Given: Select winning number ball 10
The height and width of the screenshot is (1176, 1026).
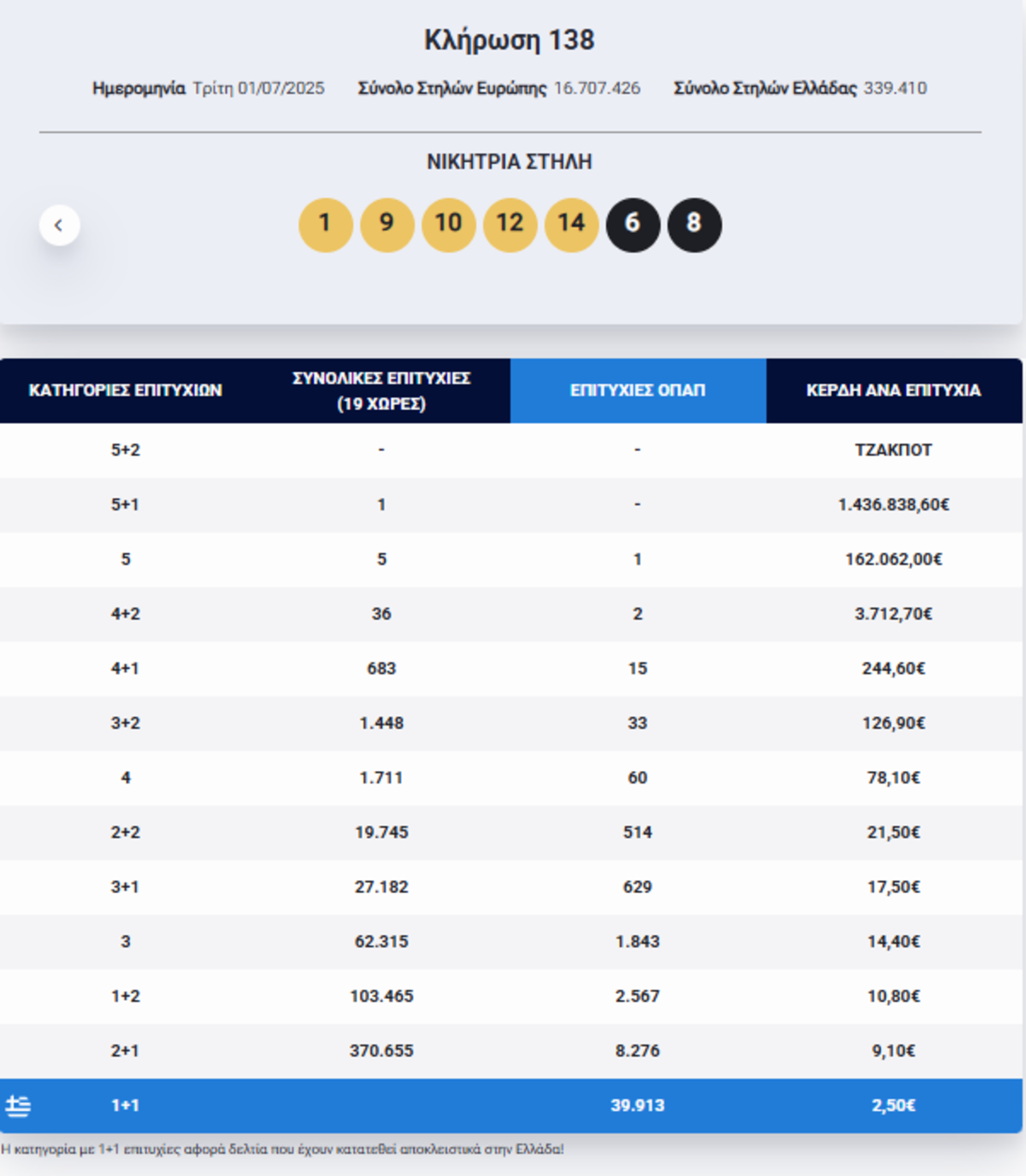Looking at the screenshot, I should 448,225.
